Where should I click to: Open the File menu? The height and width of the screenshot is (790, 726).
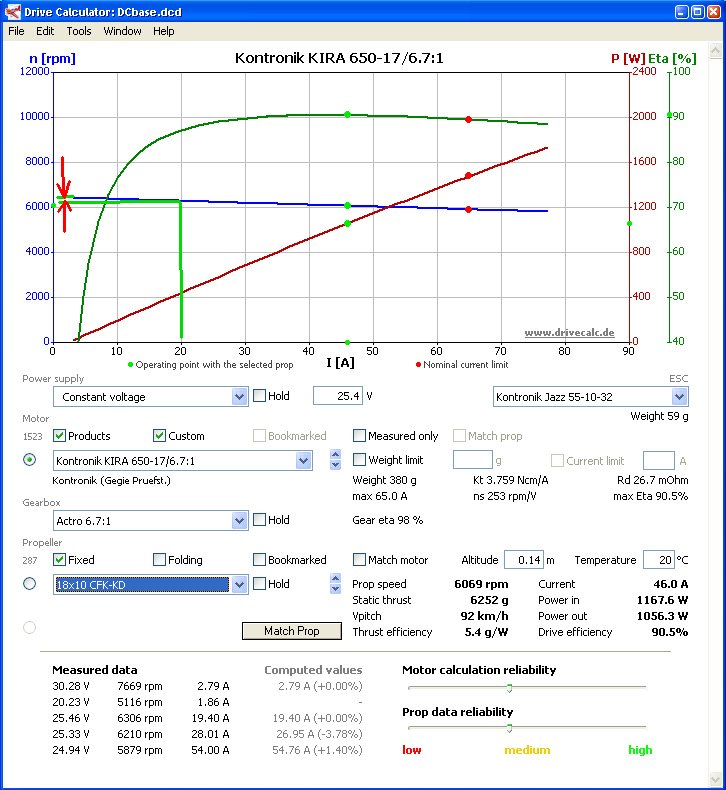click(x=16, y=31)
